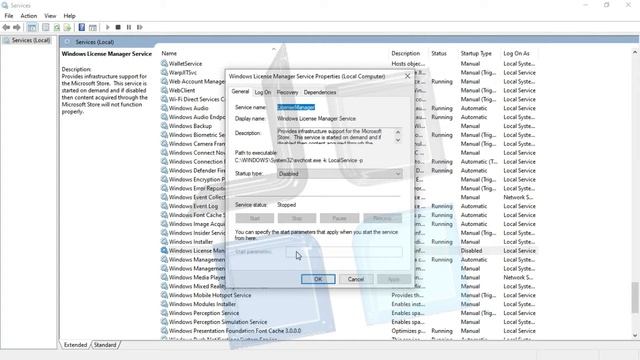Select Windows Backup service icon

(164, 126)
